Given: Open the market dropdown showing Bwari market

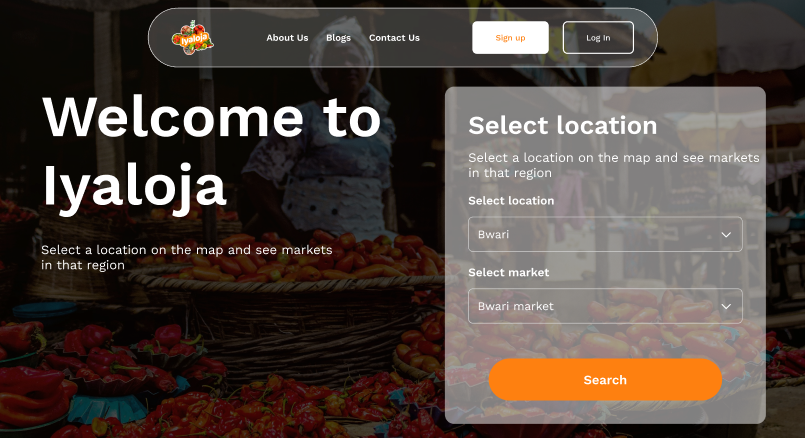Looking at the screenshot, I should coord(605,306).
